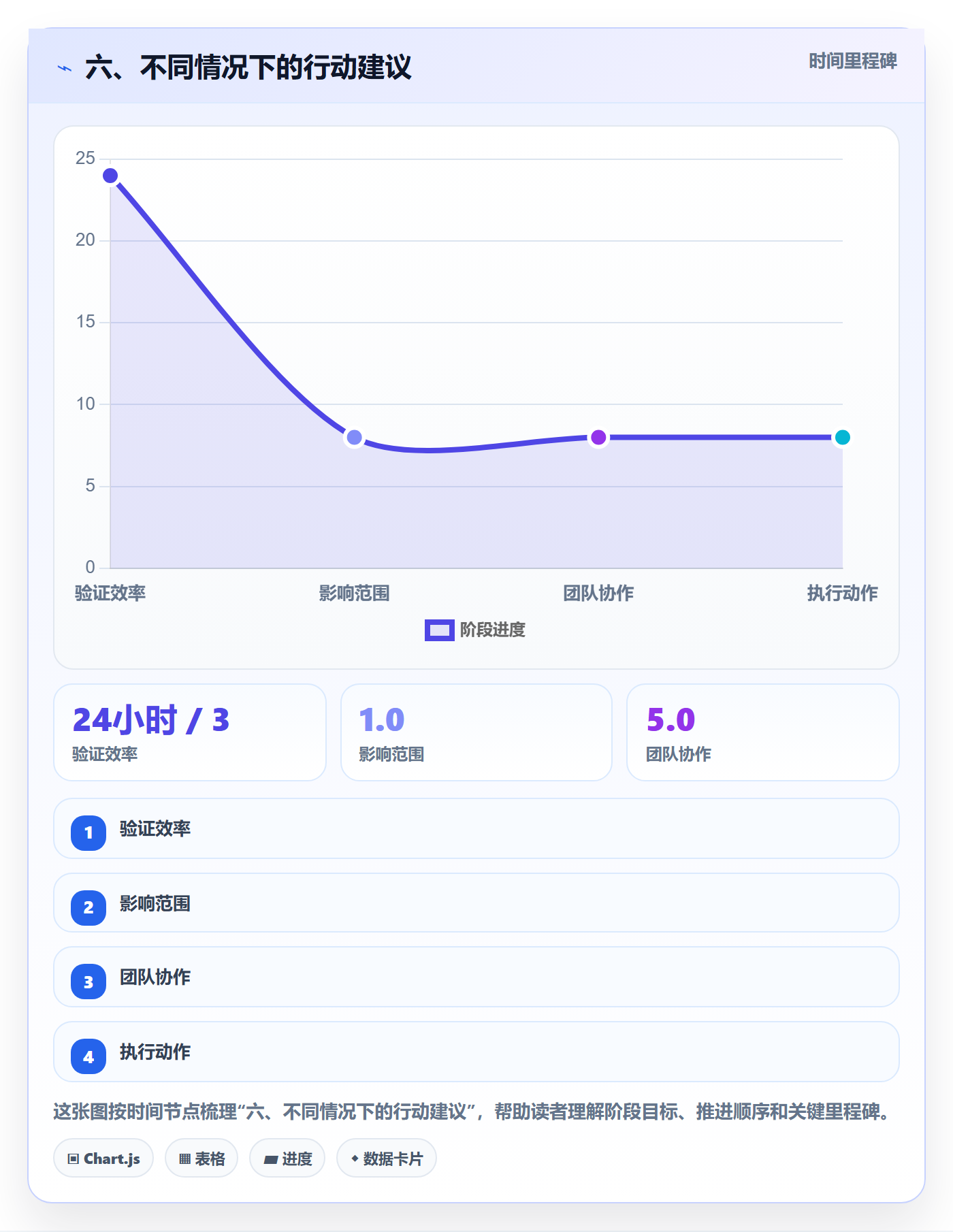Select the 执行动作 data point on the chart
This screenshot has height=1232, width=953.
[x=842, y=437]
